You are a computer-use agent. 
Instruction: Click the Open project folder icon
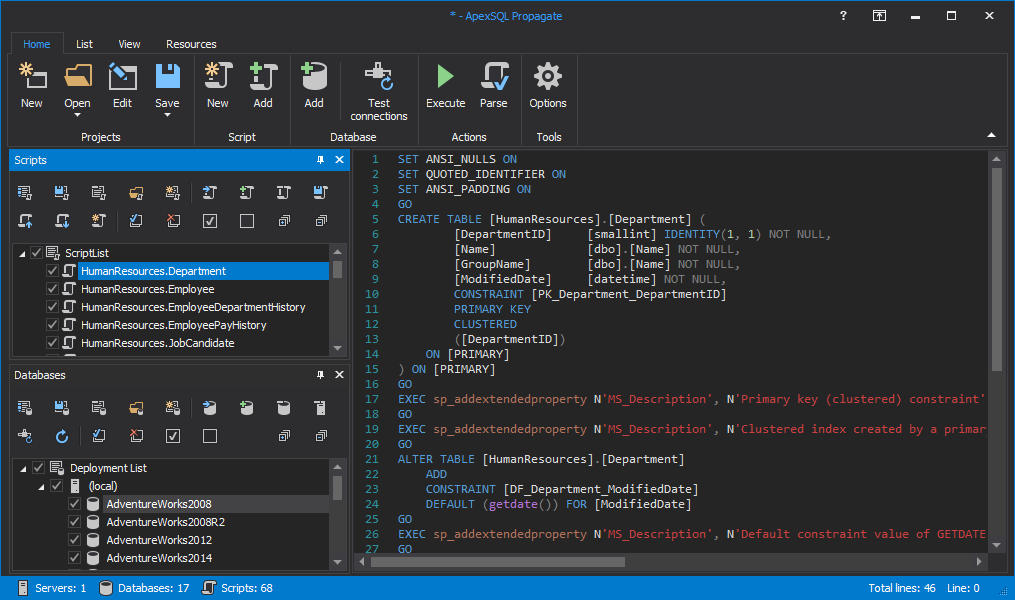[x=78, y=76]
